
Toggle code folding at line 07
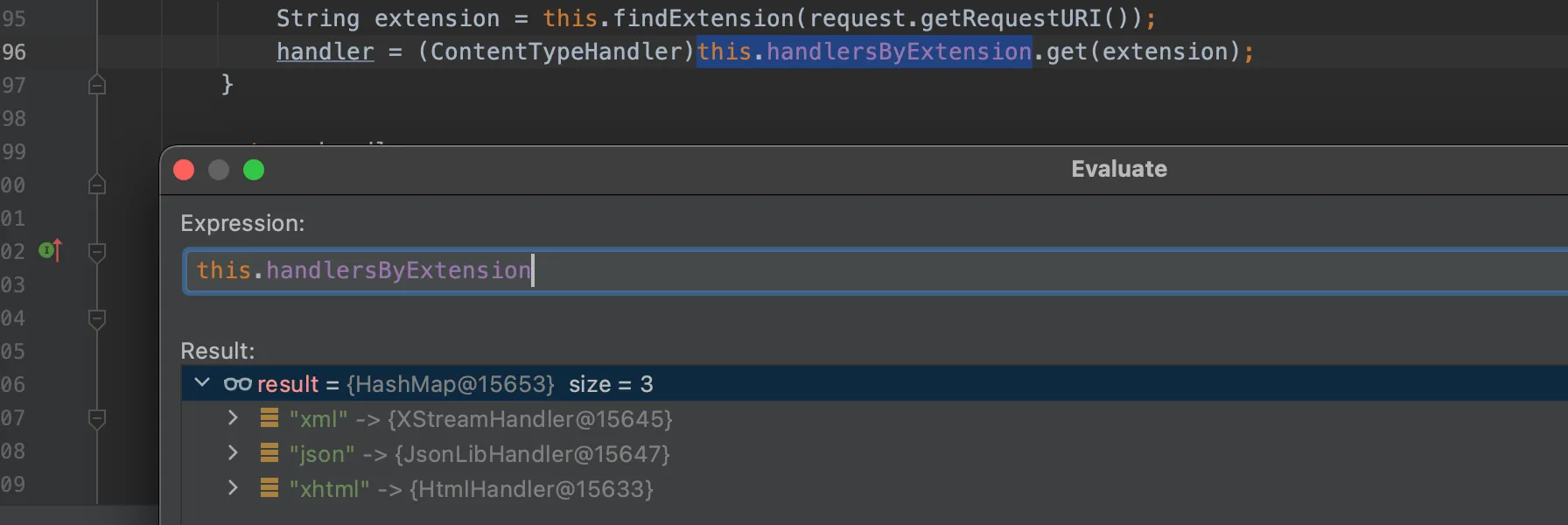pos(97,418)
